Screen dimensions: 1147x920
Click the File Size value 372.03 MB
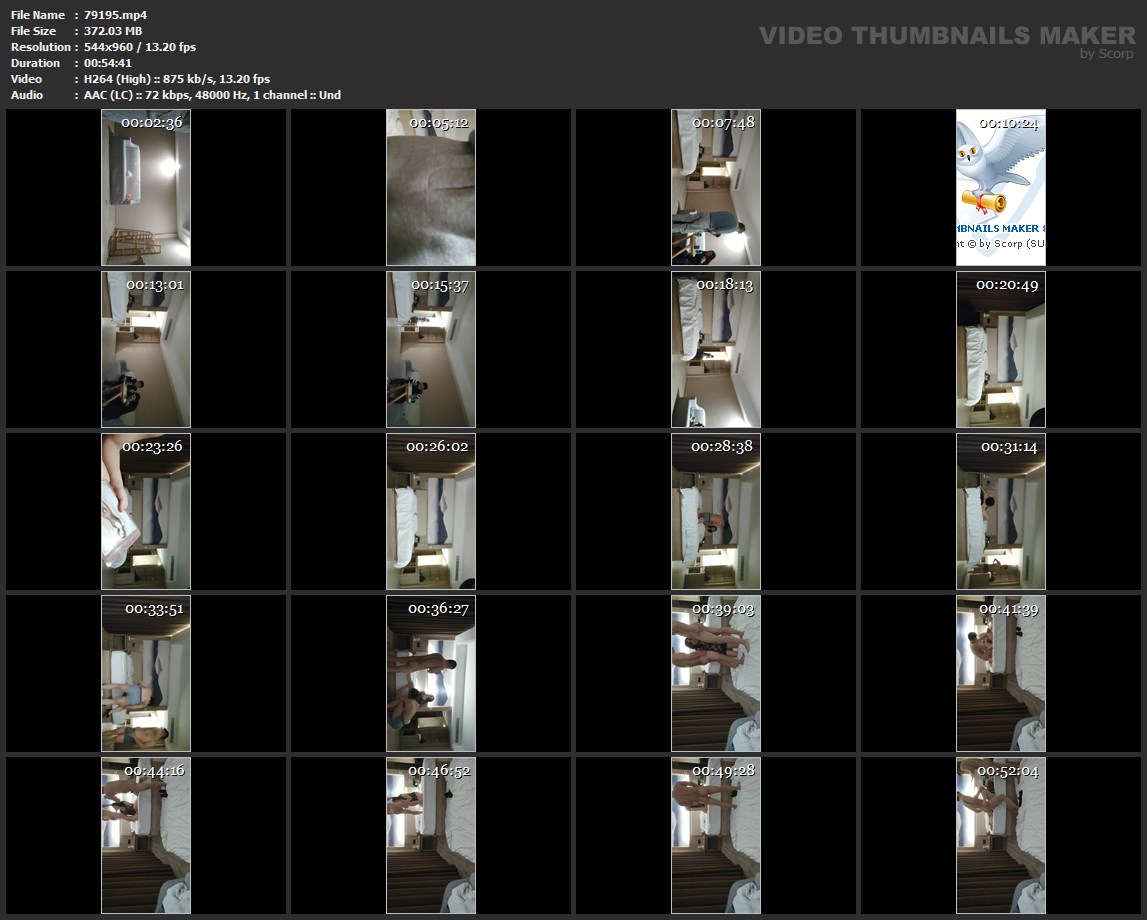click(x=113, y=31)
